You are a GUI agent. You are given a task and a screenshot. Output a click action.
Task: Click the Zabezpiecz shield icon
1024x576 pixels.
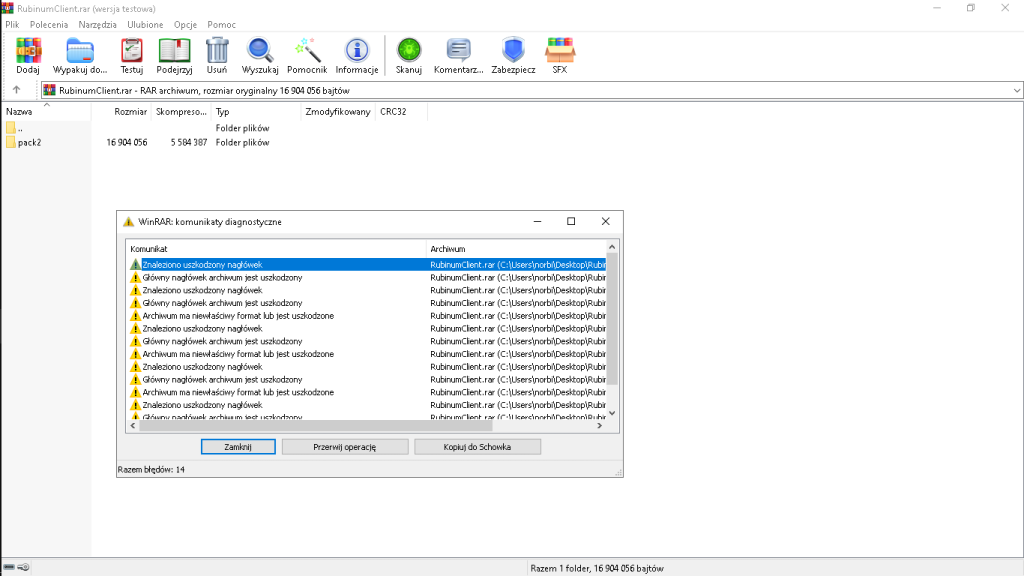point(513,56)
